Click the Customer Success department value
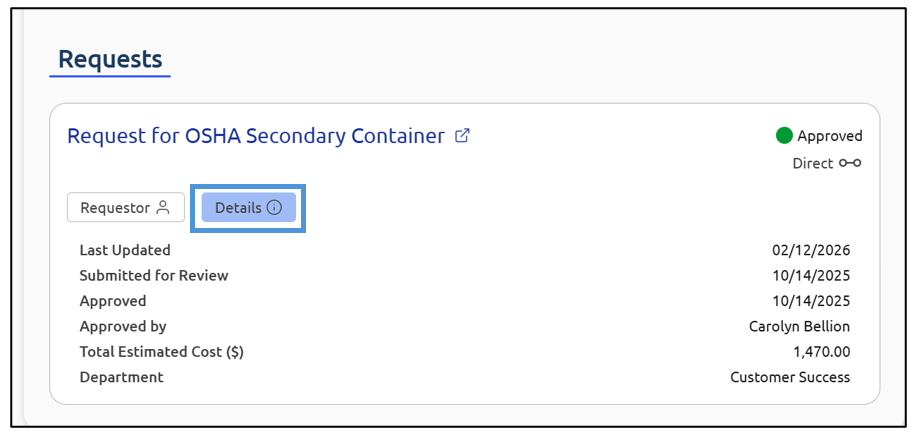 click(x=790, y=377)
